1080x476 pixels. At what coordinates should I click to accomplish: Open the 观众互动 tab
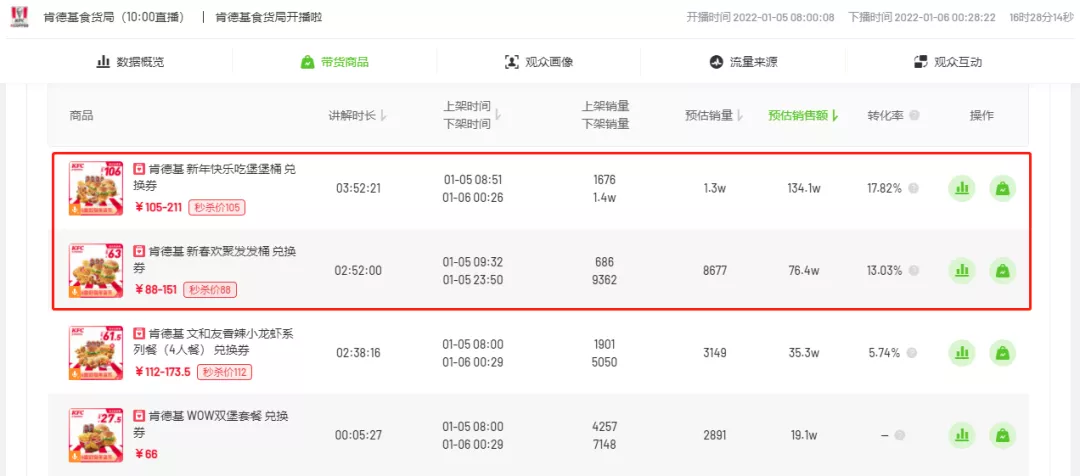point(947,62)
